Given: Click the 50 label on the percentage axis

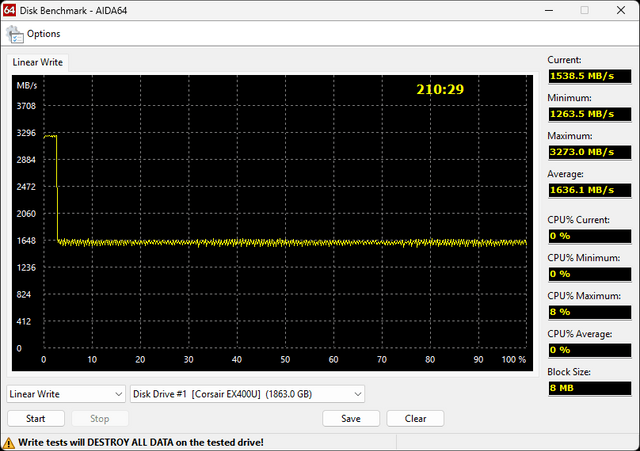Looking at the screenshot, I should [285, 360].
